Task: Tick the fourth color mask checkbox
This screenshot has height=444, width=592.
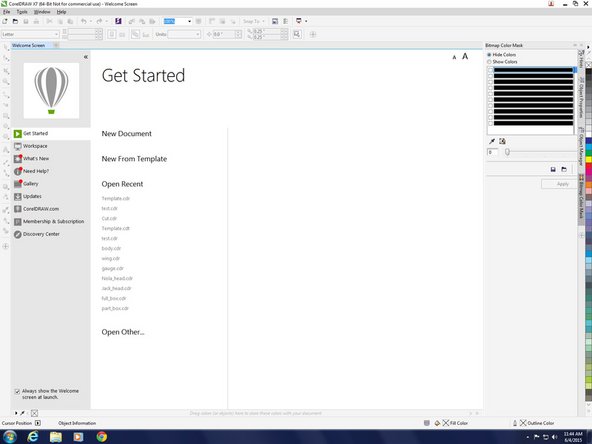Action: (x=490, y=88)
